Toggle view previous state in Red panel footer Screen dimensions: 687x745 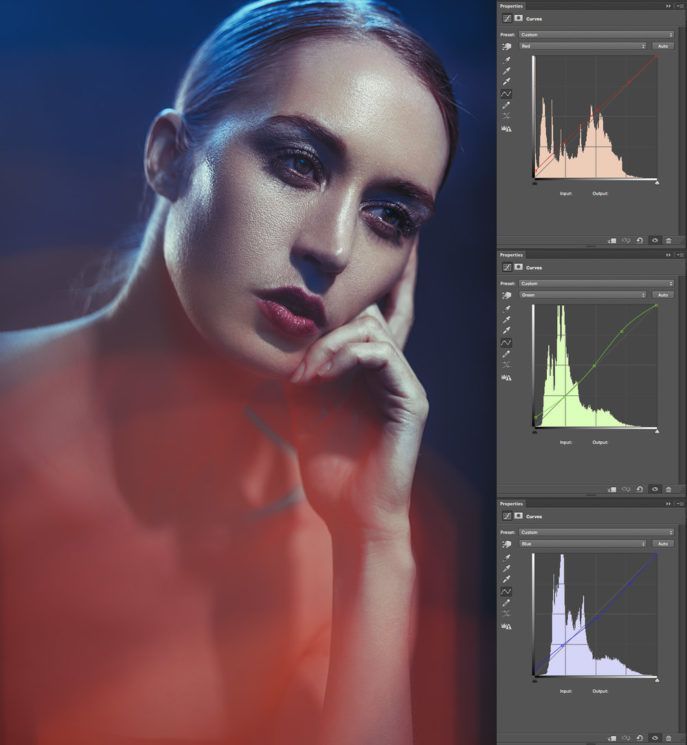[626, 240]
